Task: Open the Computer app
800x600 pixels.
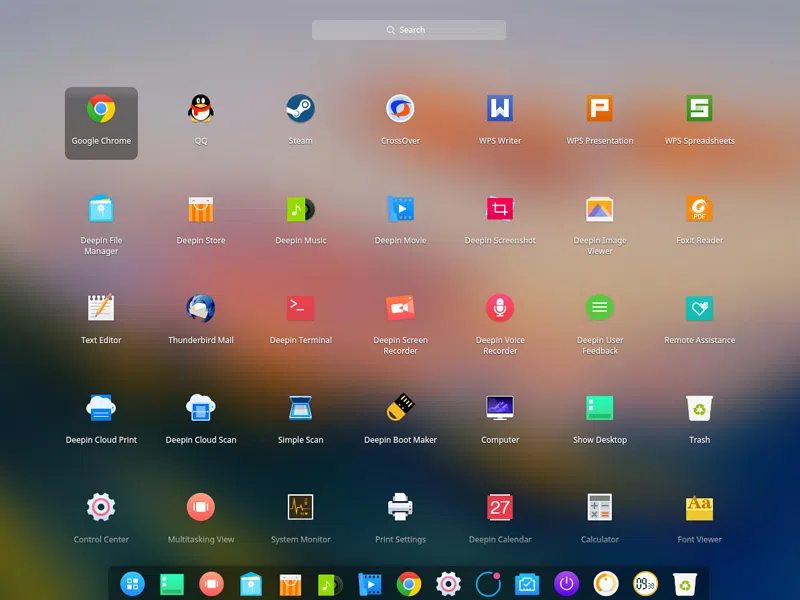Action: pos(500,408)
